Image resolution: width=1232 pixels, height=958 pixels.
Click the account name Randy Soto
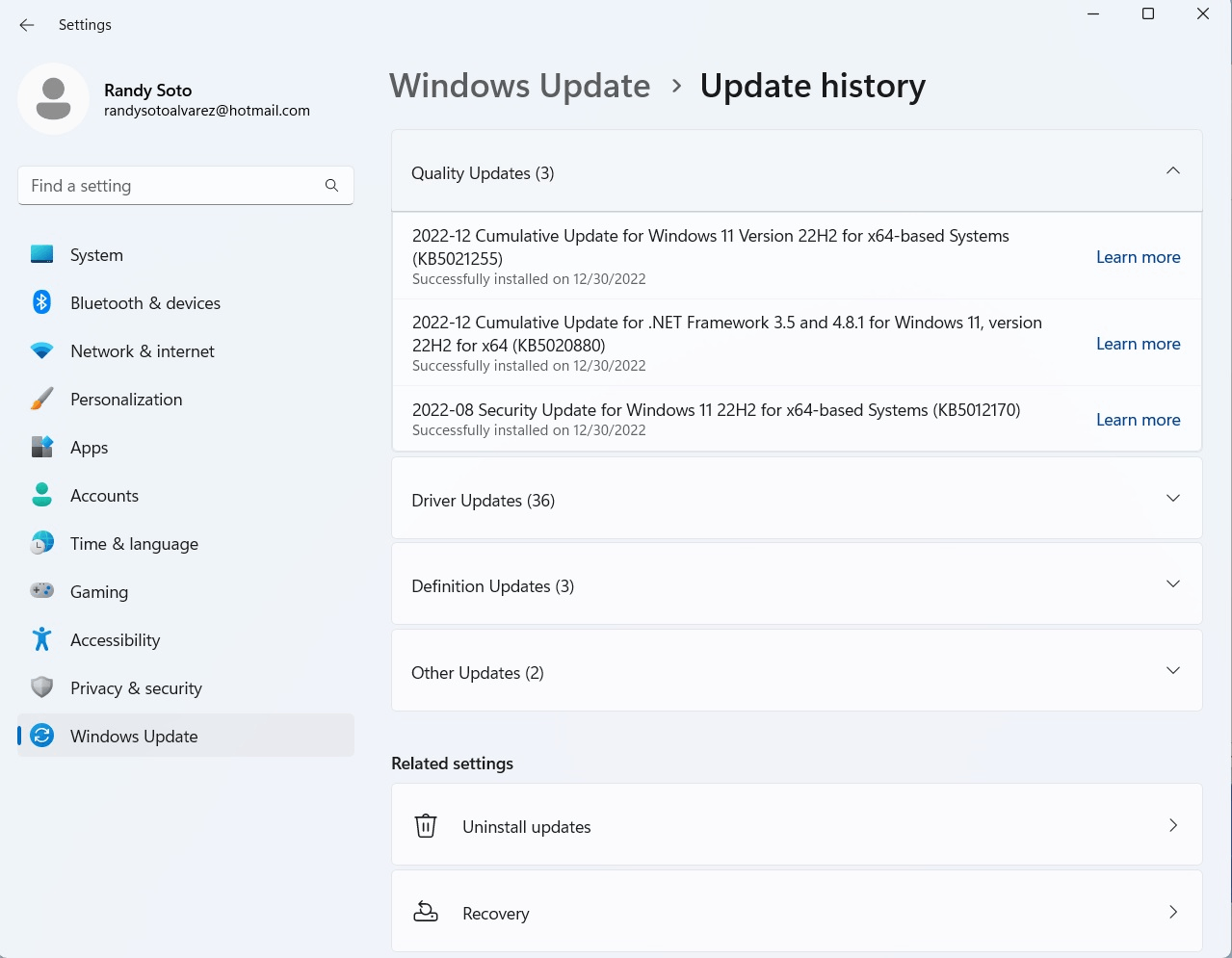[148, 91]
